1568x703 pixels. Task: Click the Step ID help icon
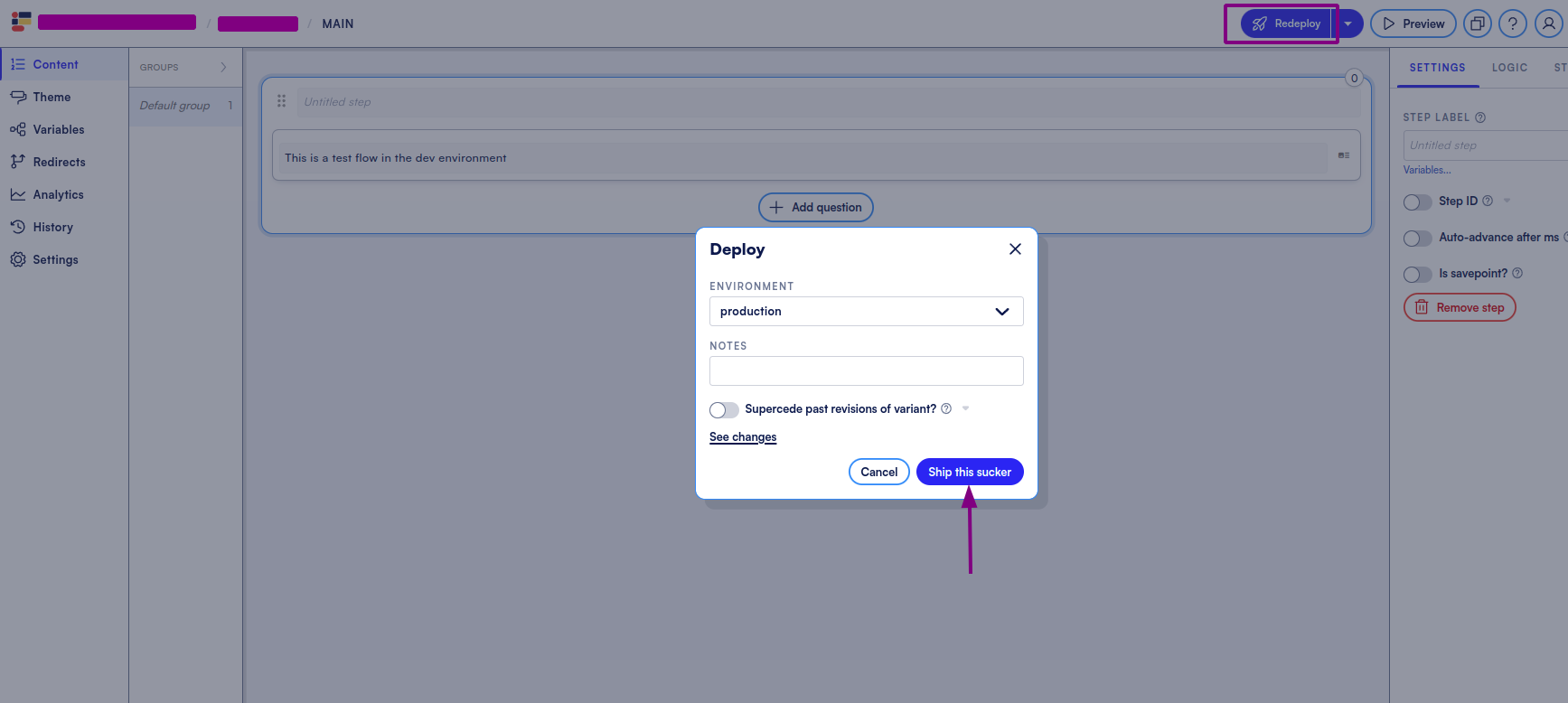(1488, 201)
